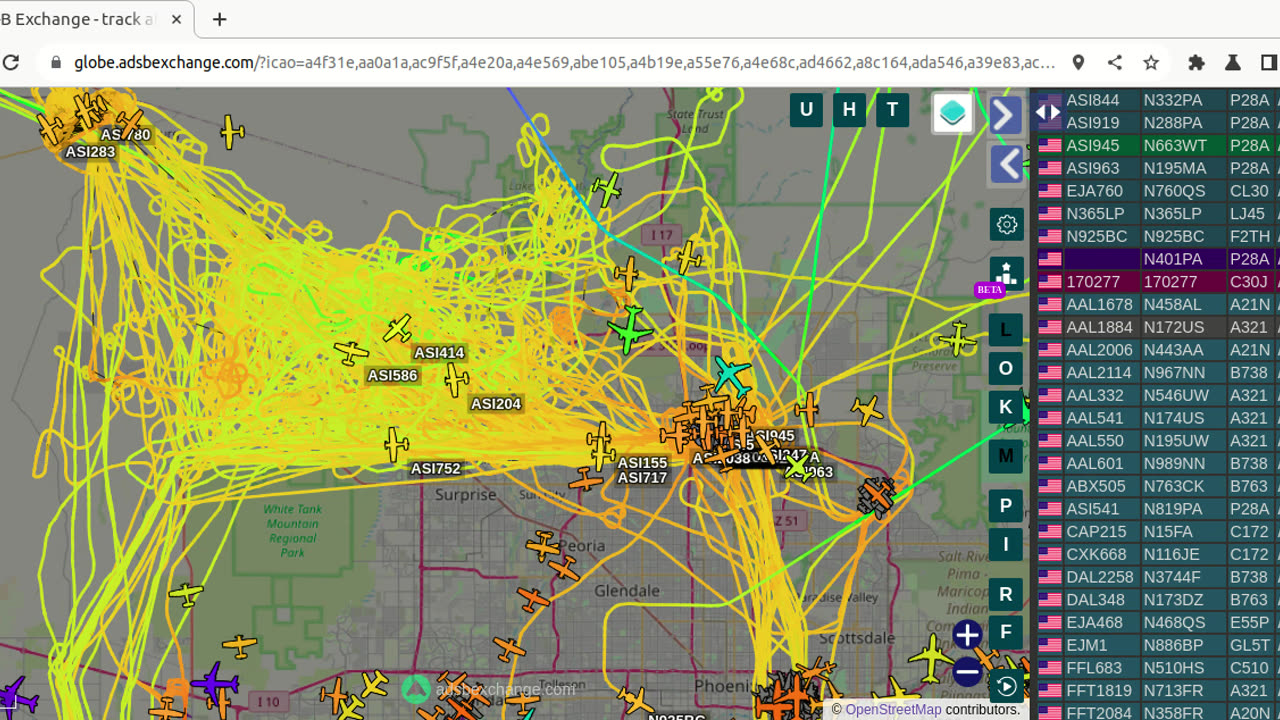The image size is (1280, 720).
Task: Share this page via the share icon
Action: point(1115,62)
